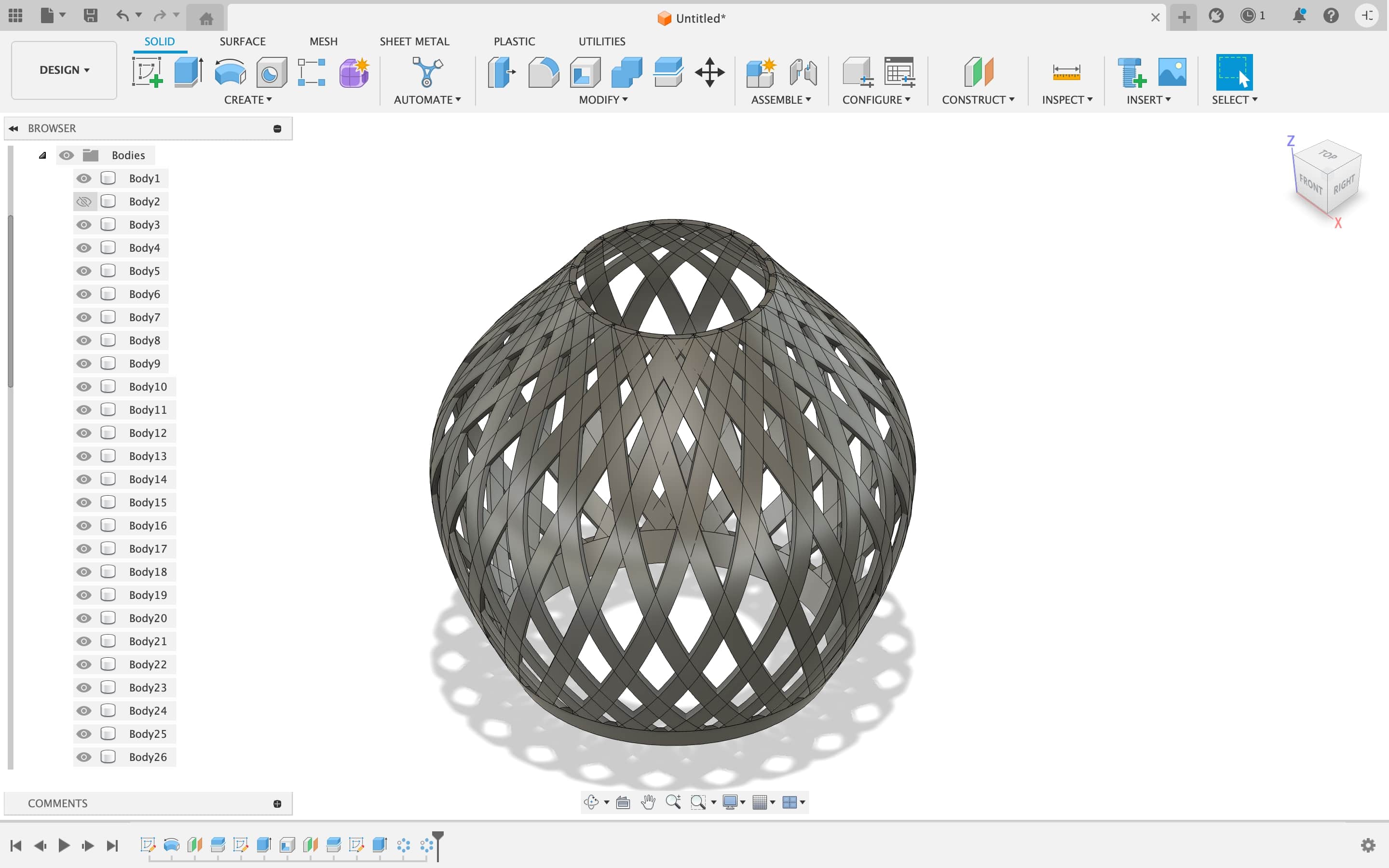Viewport: 1389px width, 868px height.
Task: Toggle visibility of Body22
Action: point(84,664)
